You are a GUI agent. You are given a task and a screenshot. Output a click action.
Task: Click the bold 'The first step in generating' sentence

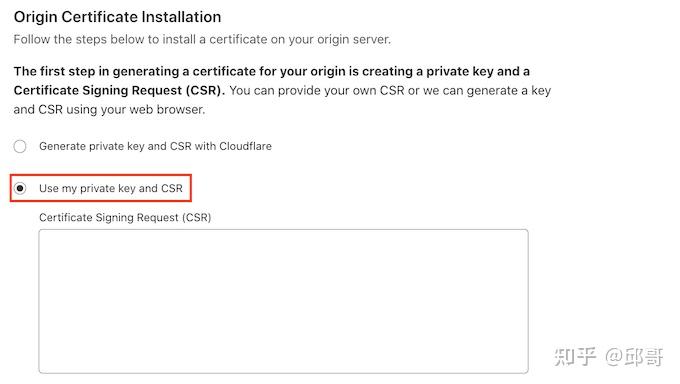(x=271, y=71)
